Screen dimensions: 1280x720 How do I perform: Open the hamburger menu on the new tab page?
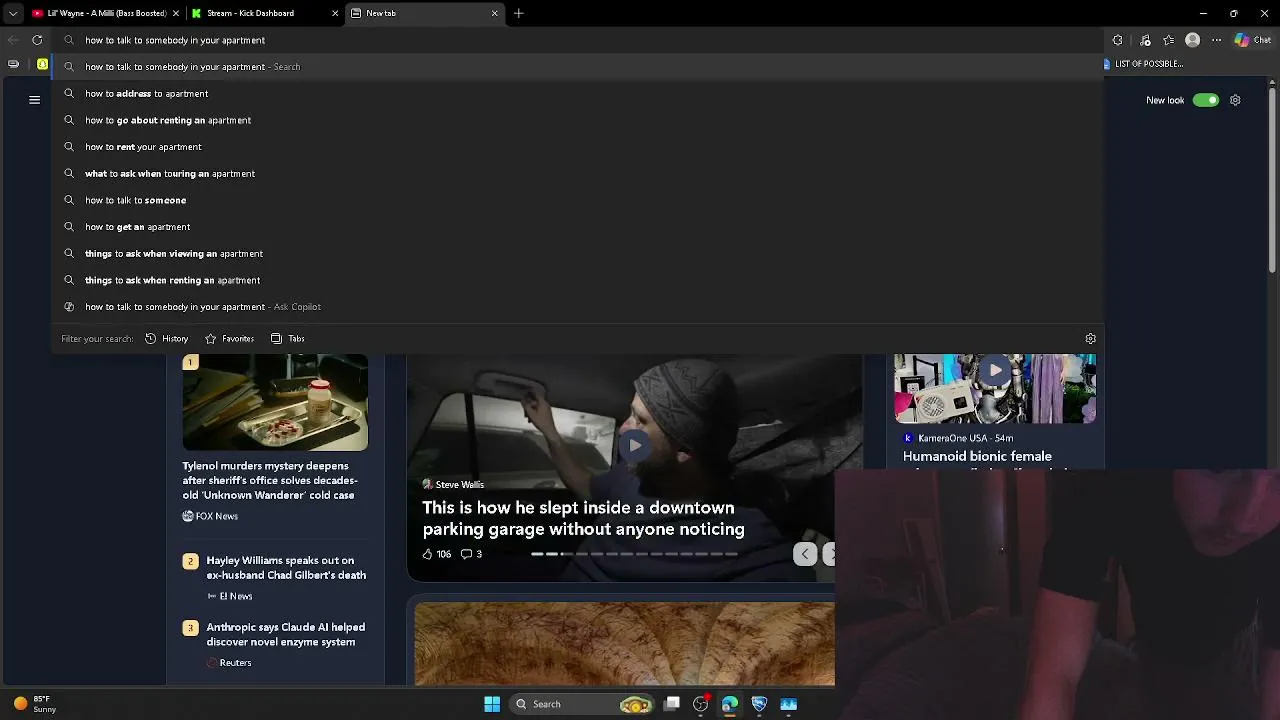tap(34, 100)
